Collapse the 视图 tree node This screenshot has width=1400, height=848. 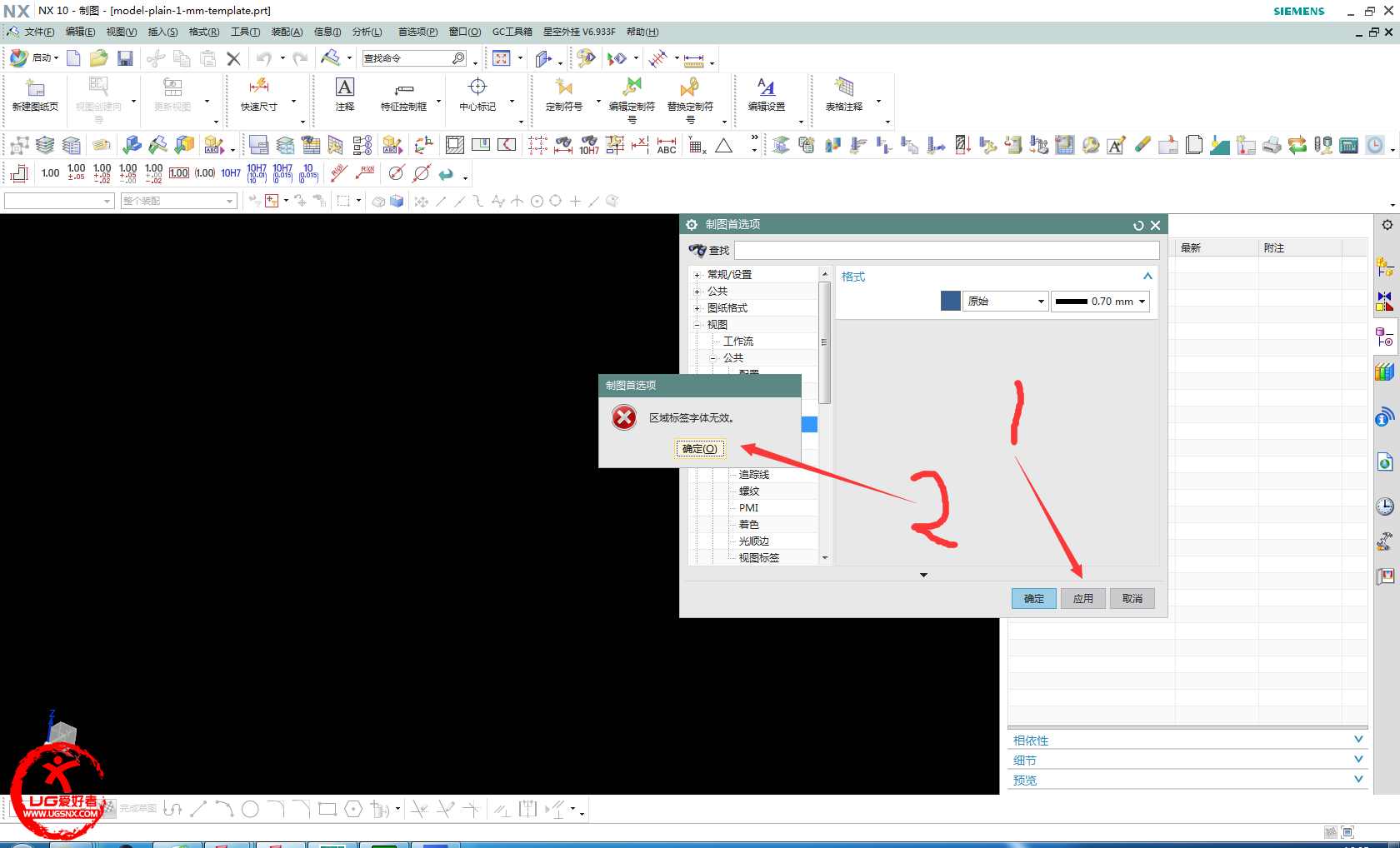697,325
